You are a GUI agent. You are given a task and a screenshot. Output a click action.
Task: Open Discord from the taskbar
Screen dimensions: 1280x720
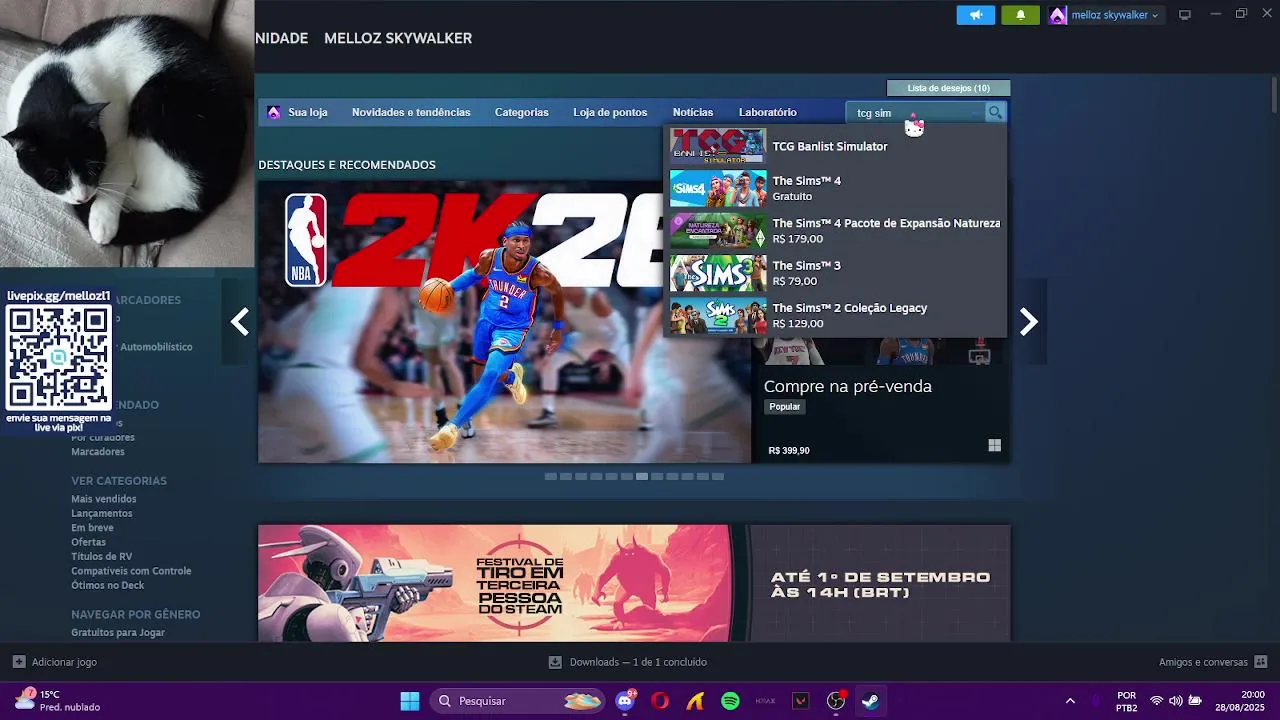625,701
